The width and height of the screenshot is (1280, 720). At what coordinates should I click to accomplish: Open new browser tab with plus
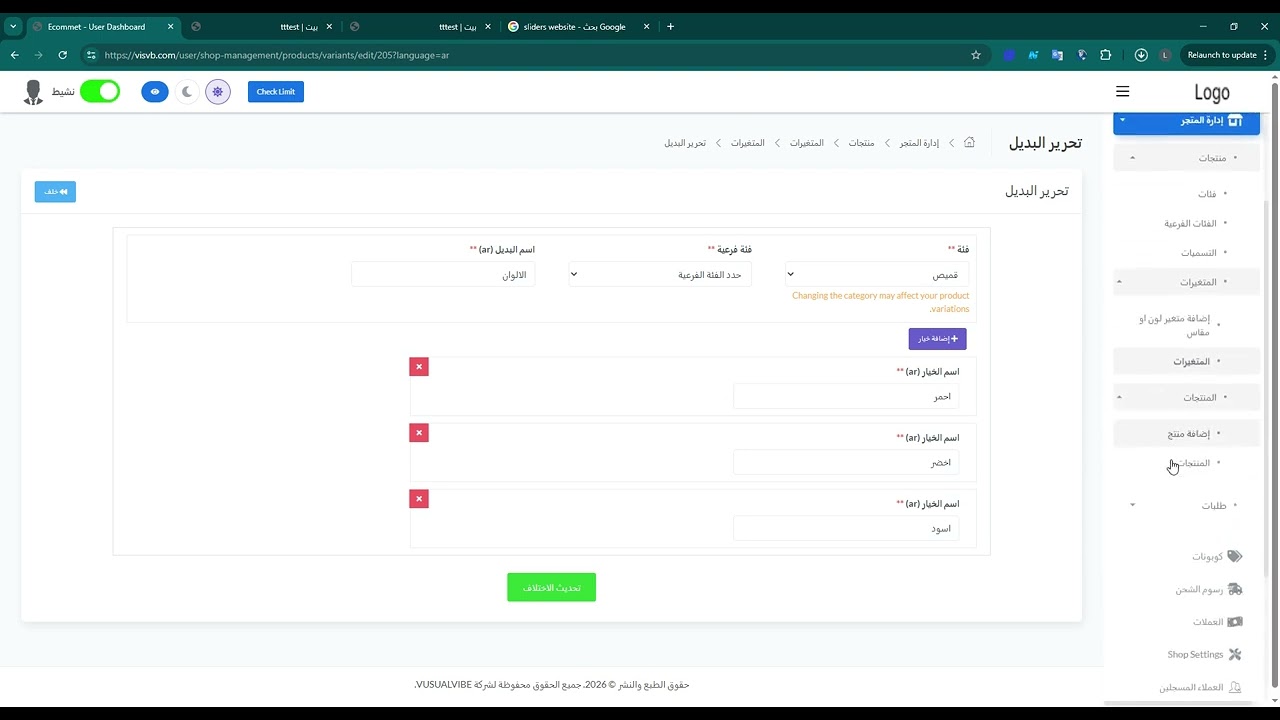[670, 27]
